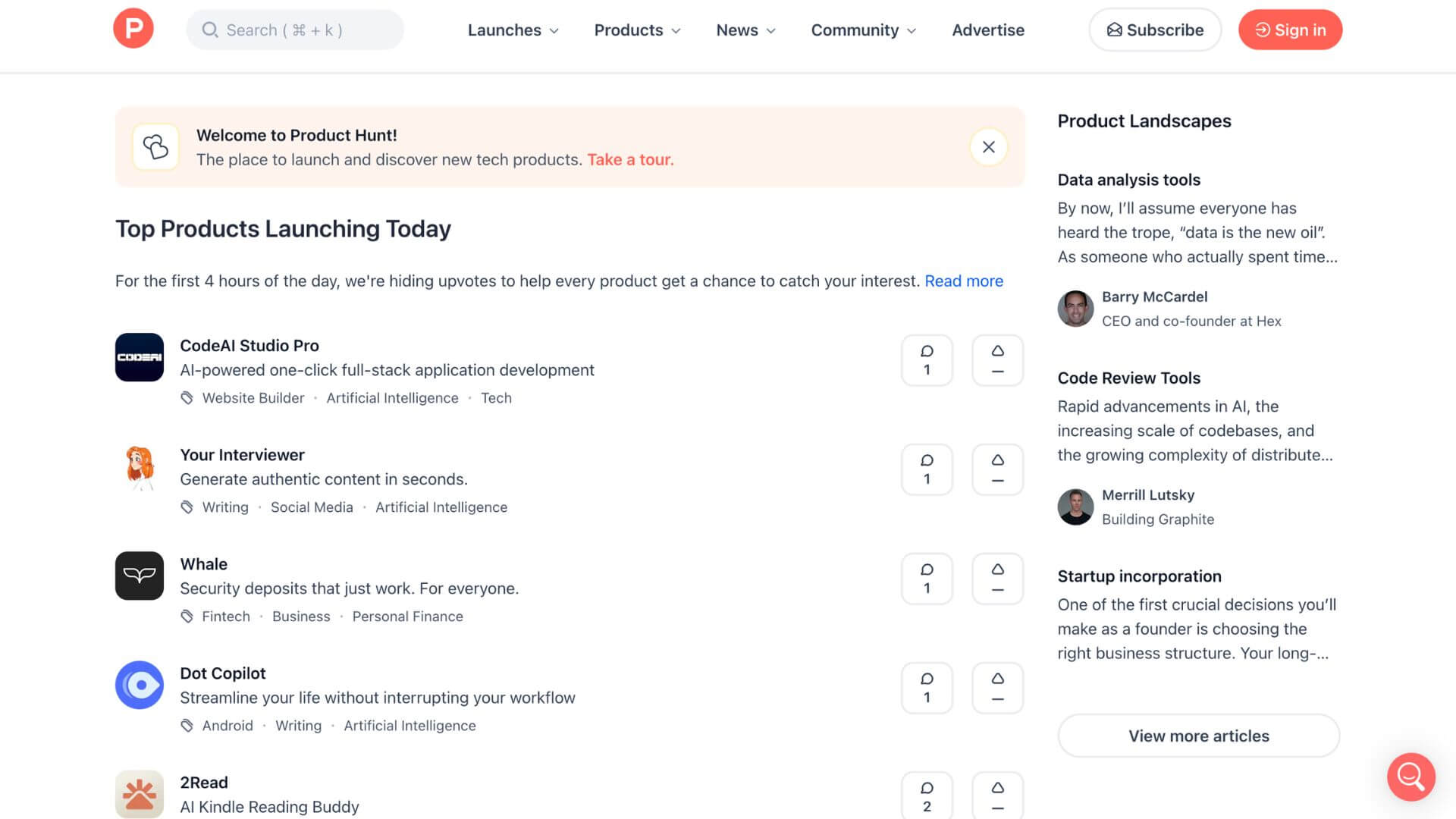Click the Subscribe button
Viewport: 1456px width, 819px height.
(x=1155, y=30)
